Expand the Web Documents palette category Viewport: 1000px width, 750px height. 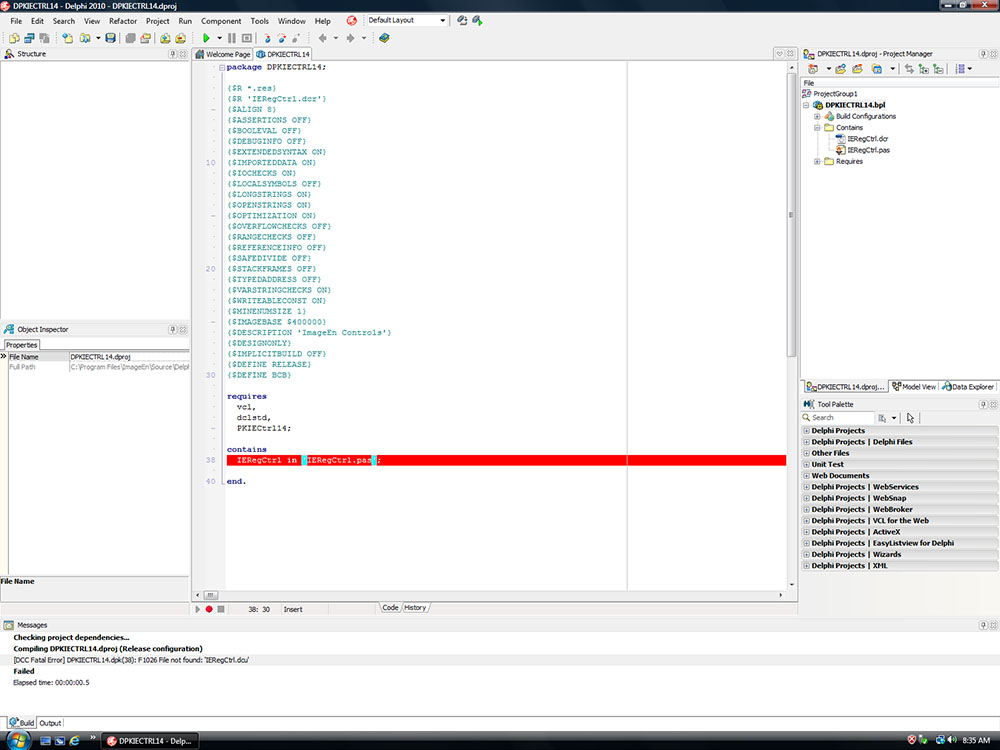807,476
